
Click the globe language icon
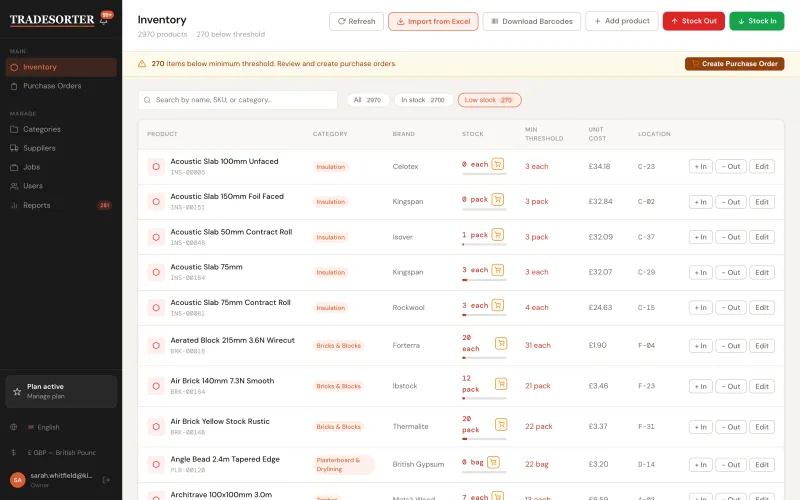point(14,427)
